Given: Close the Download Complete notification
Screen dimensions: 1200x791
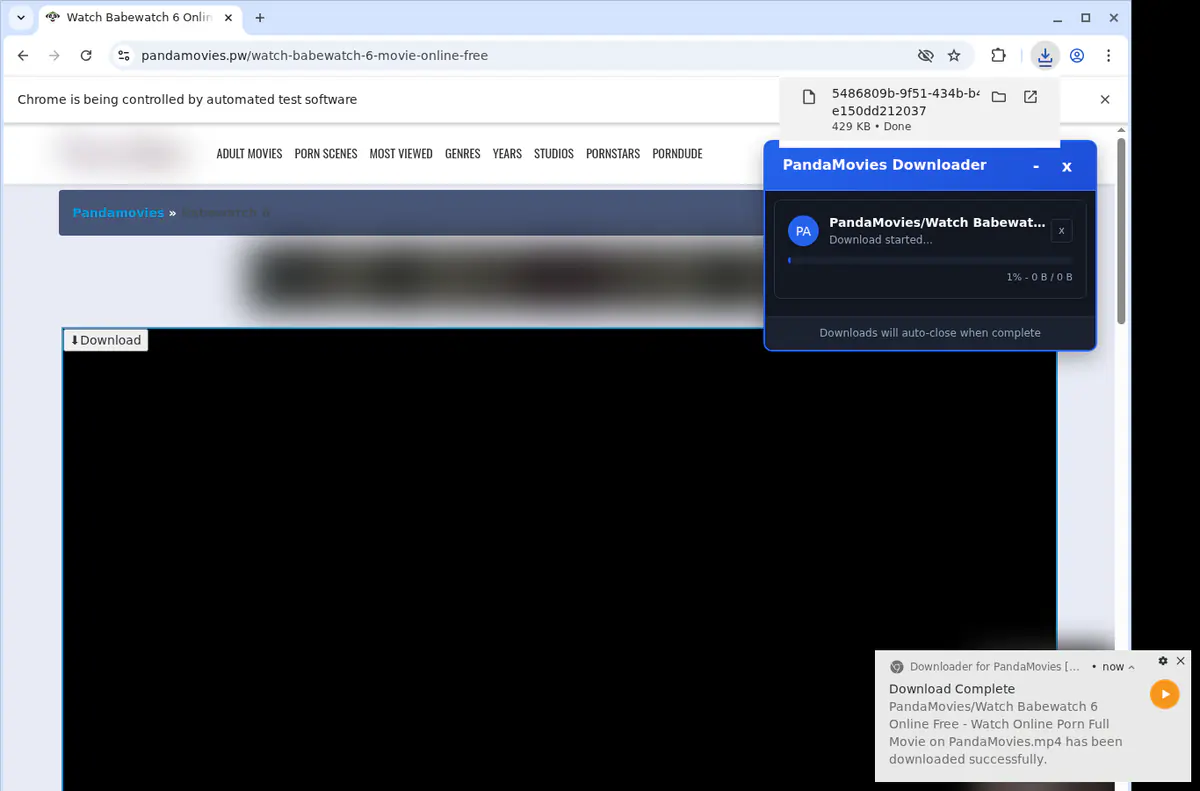Looking at the screenshot, I should pos(1181,661).
